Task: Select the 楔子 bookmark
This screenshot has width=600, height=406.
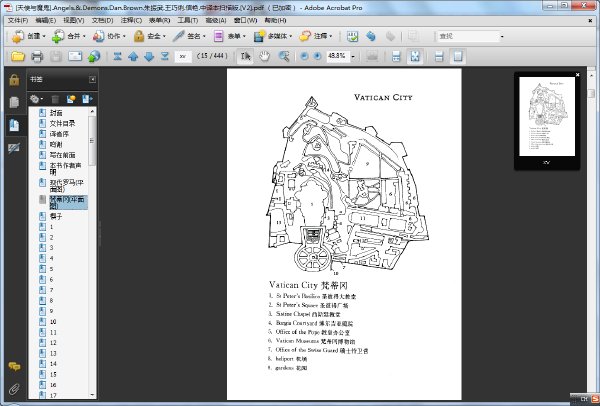Action: click(56, 216)
